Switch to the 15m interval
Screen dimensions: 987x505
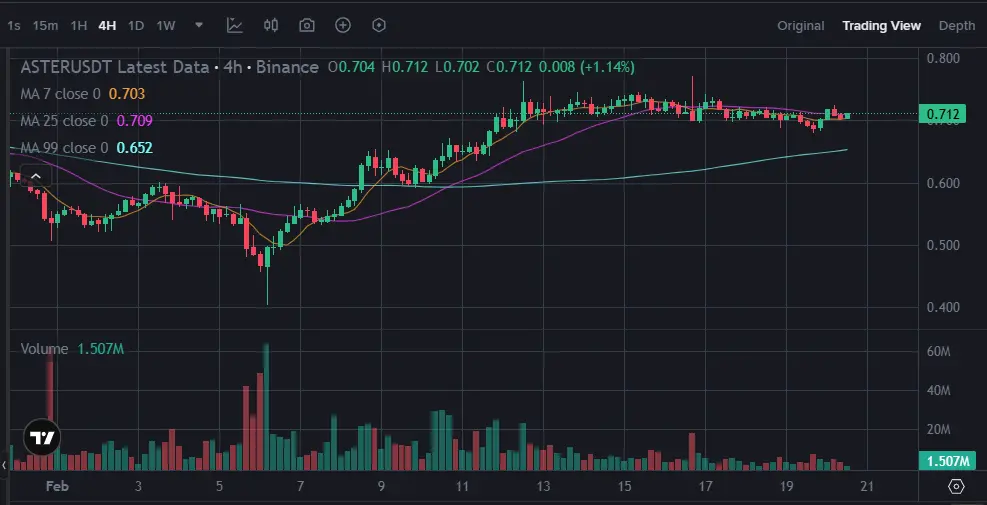point(44,25)
